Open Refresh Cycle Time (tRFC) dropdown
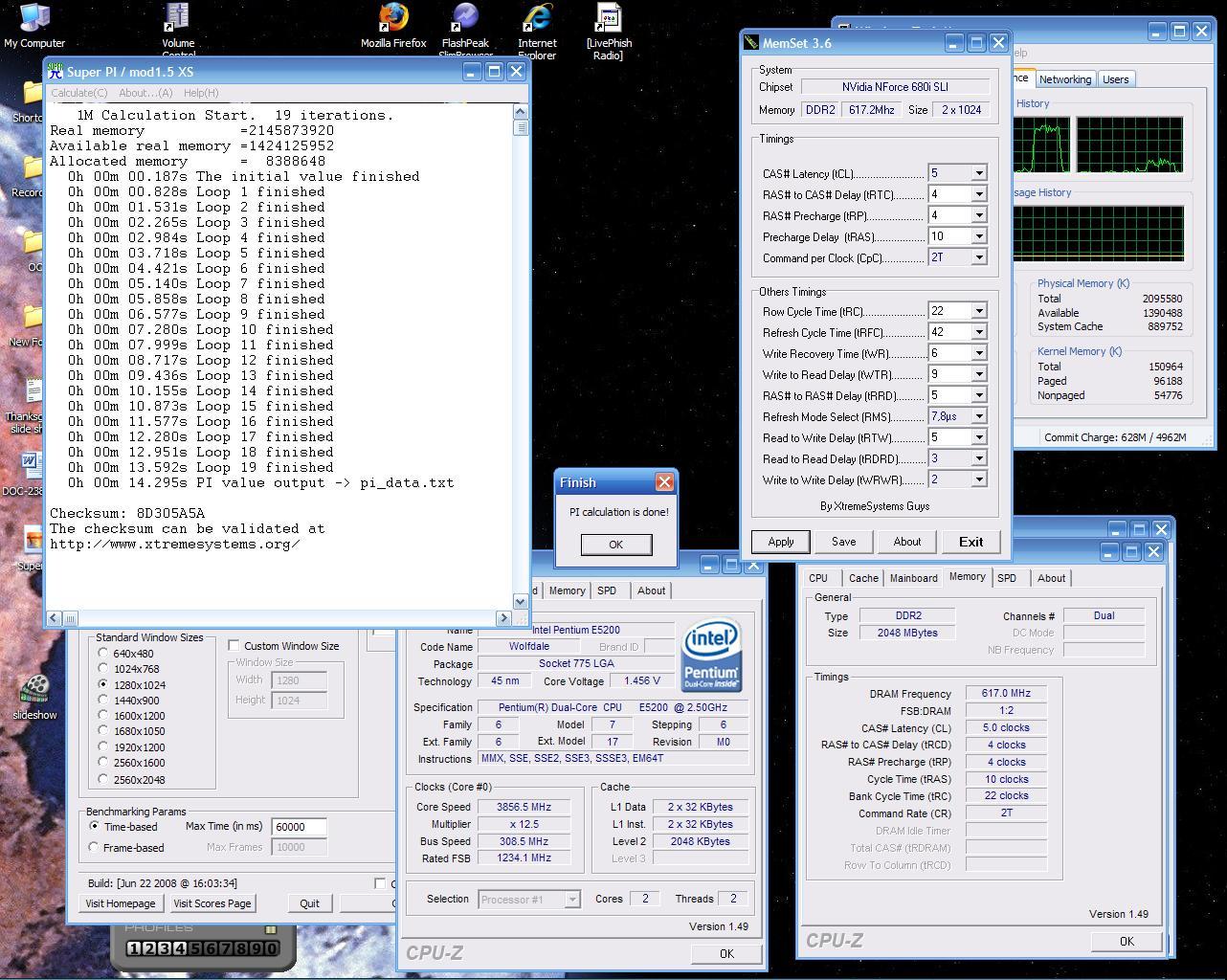The width and height of the screenshot is (1227, 980). click(x=978, y=332)
